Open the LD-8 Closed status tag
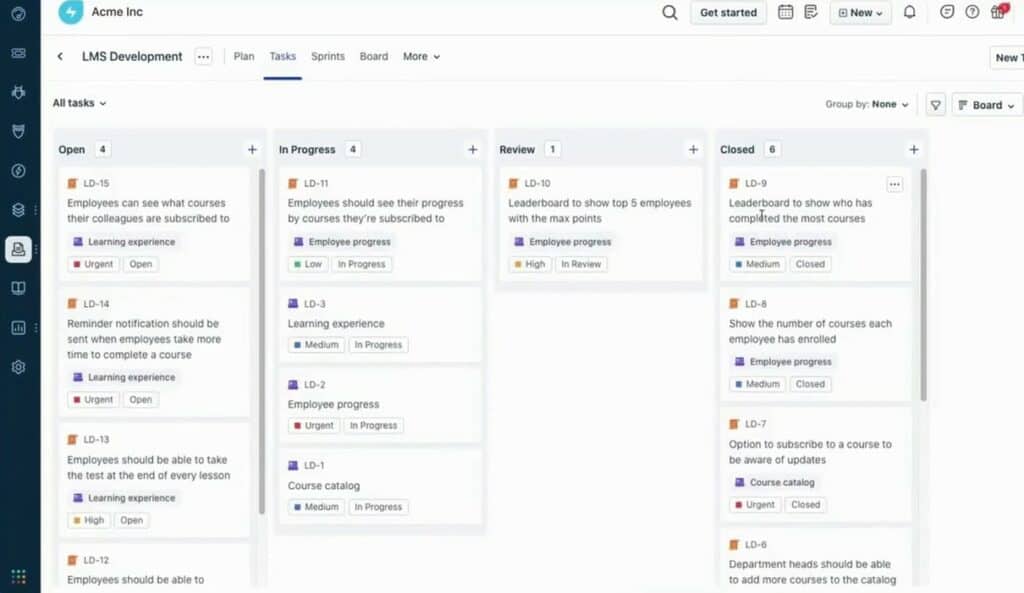 [x=810, y=384]
